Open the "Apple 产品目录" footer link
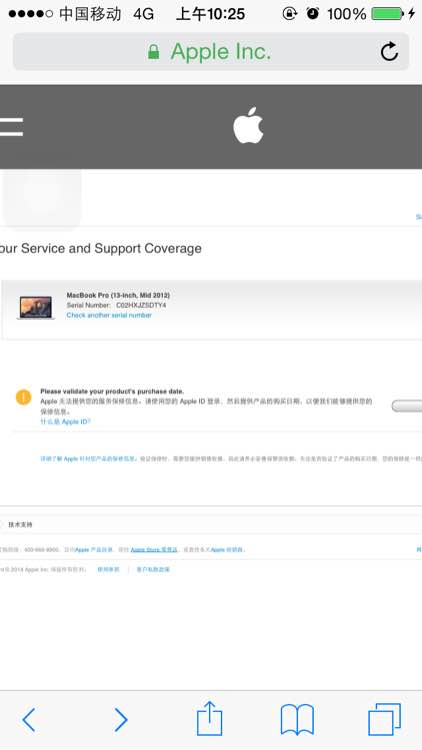This screenshot has height=750, width=422. pyautogui.click(x=94, y=550)
